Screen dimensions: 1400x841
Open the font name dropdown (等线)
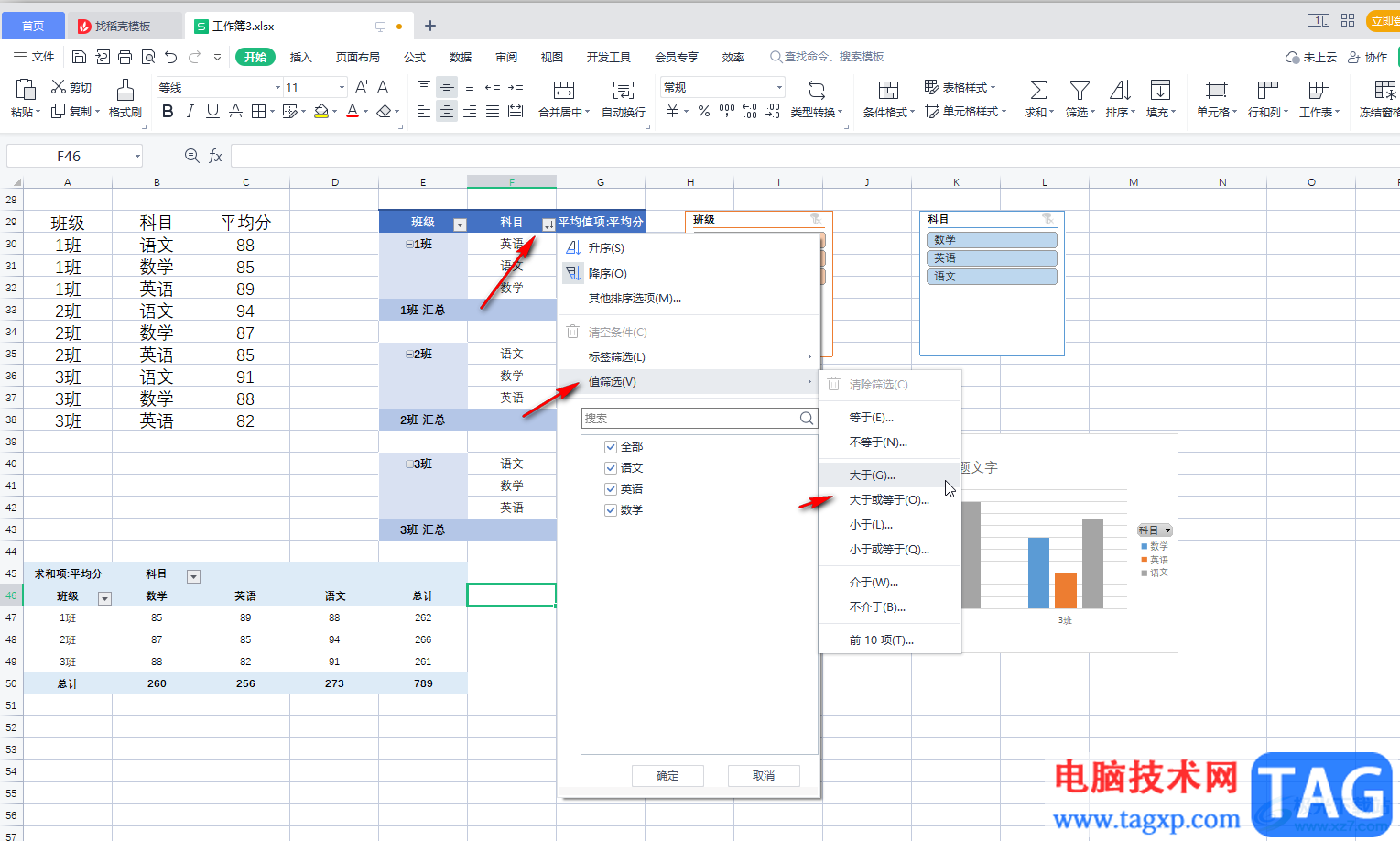click(x=277, y=87)
